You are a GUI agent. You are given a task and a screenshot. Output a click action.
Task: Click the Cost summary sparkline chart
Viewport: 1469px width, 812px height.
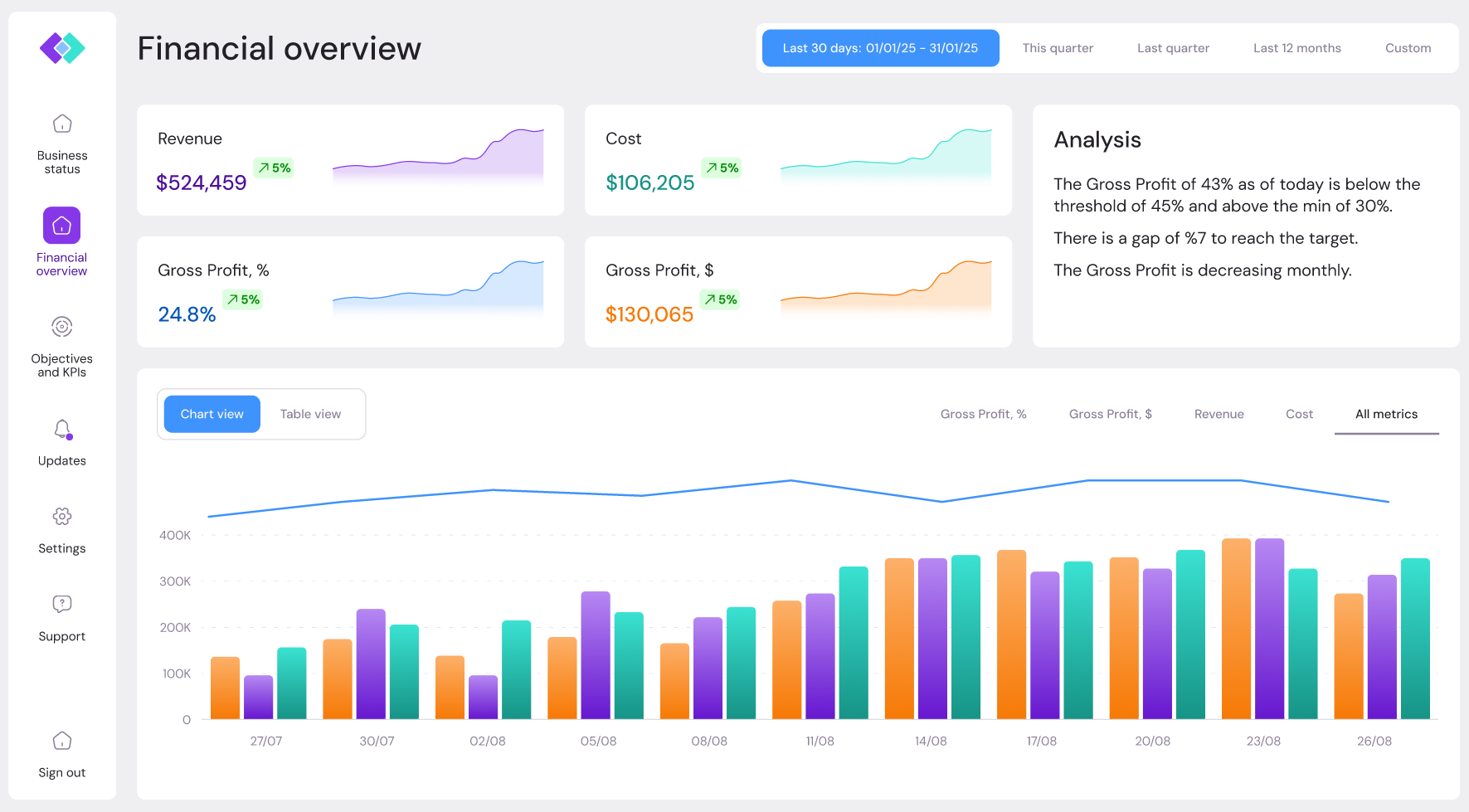click(885, 156)
